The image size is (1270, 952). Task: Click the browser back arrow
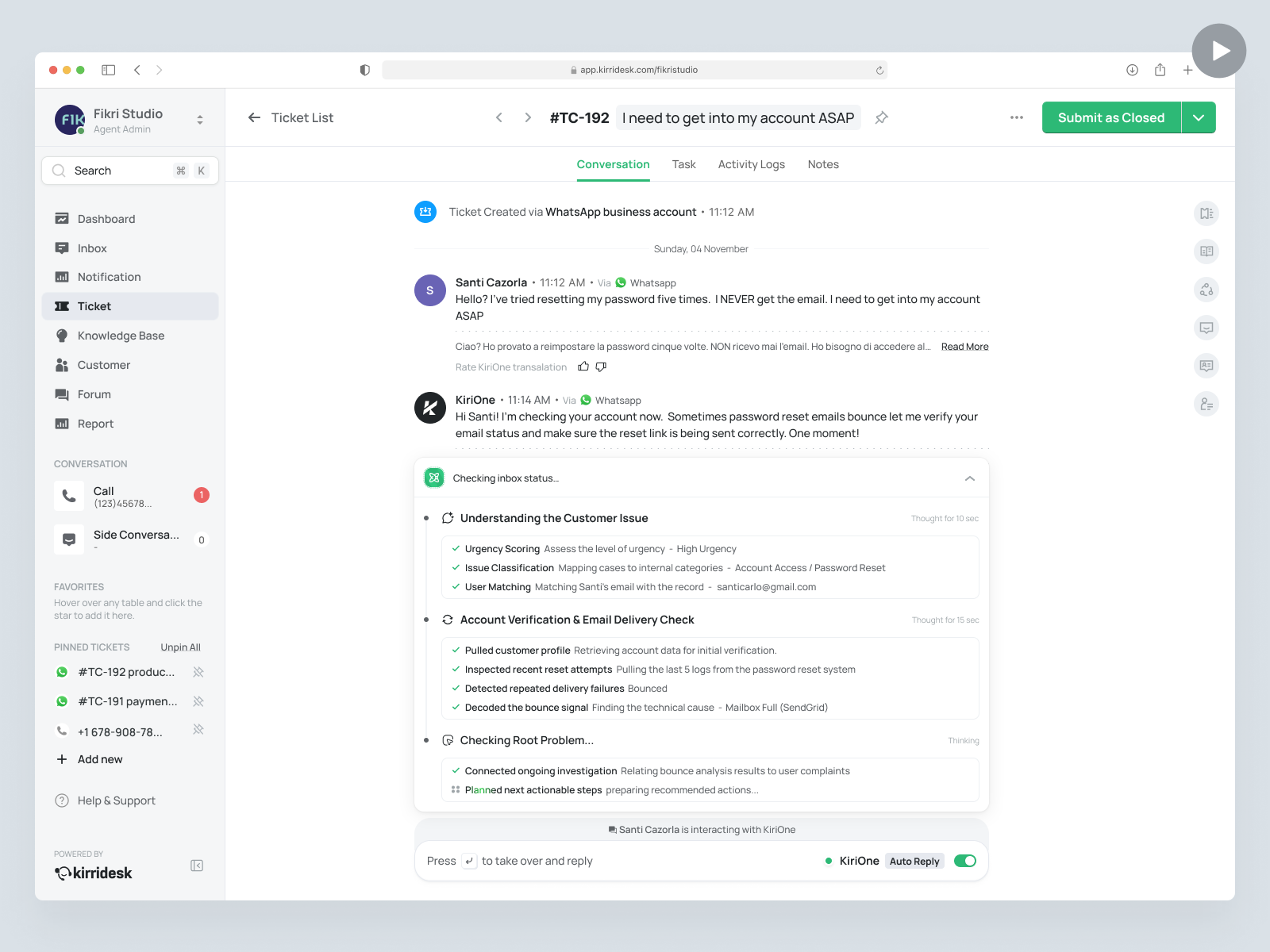point(137,70)
